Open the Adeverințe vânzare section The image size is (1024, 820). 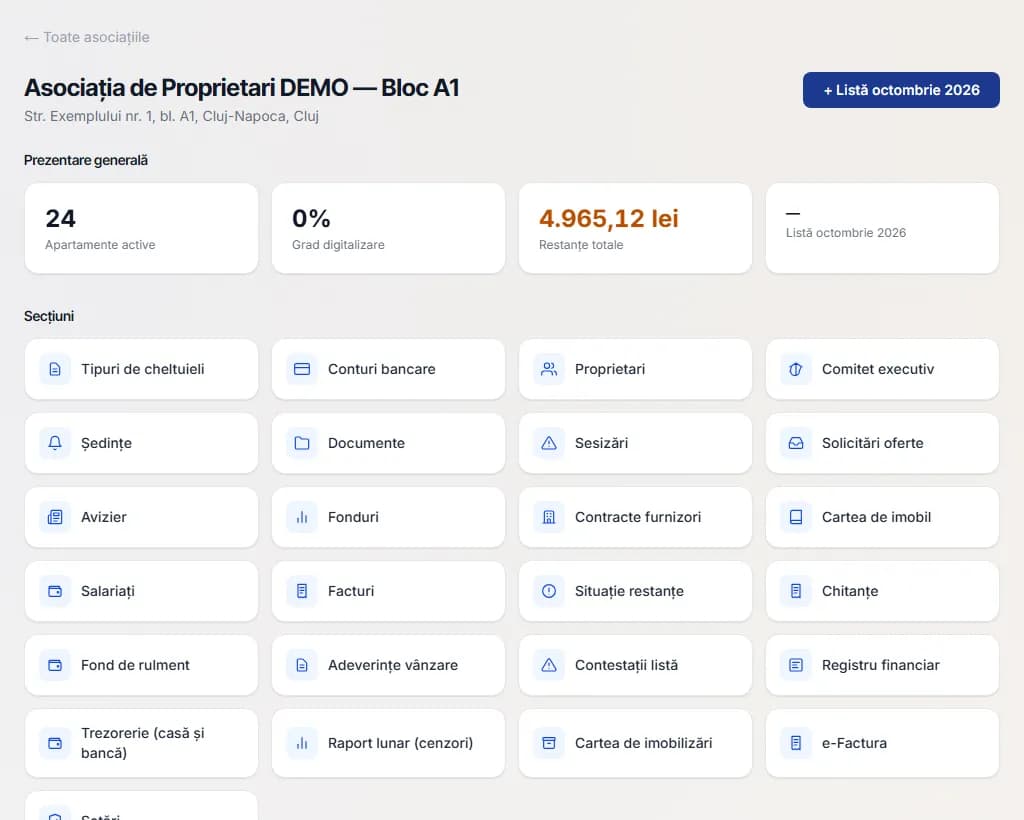[389, 665]
